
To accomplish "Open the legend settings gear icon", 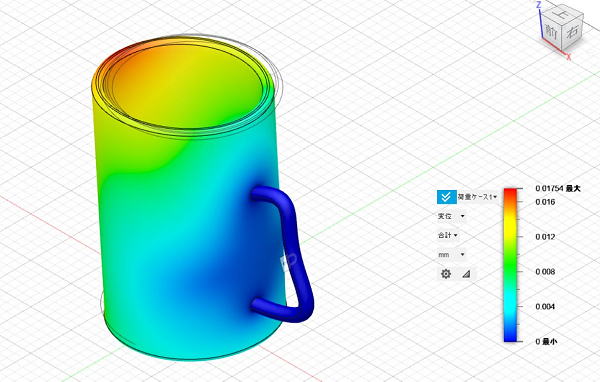I will coord(446,274).
